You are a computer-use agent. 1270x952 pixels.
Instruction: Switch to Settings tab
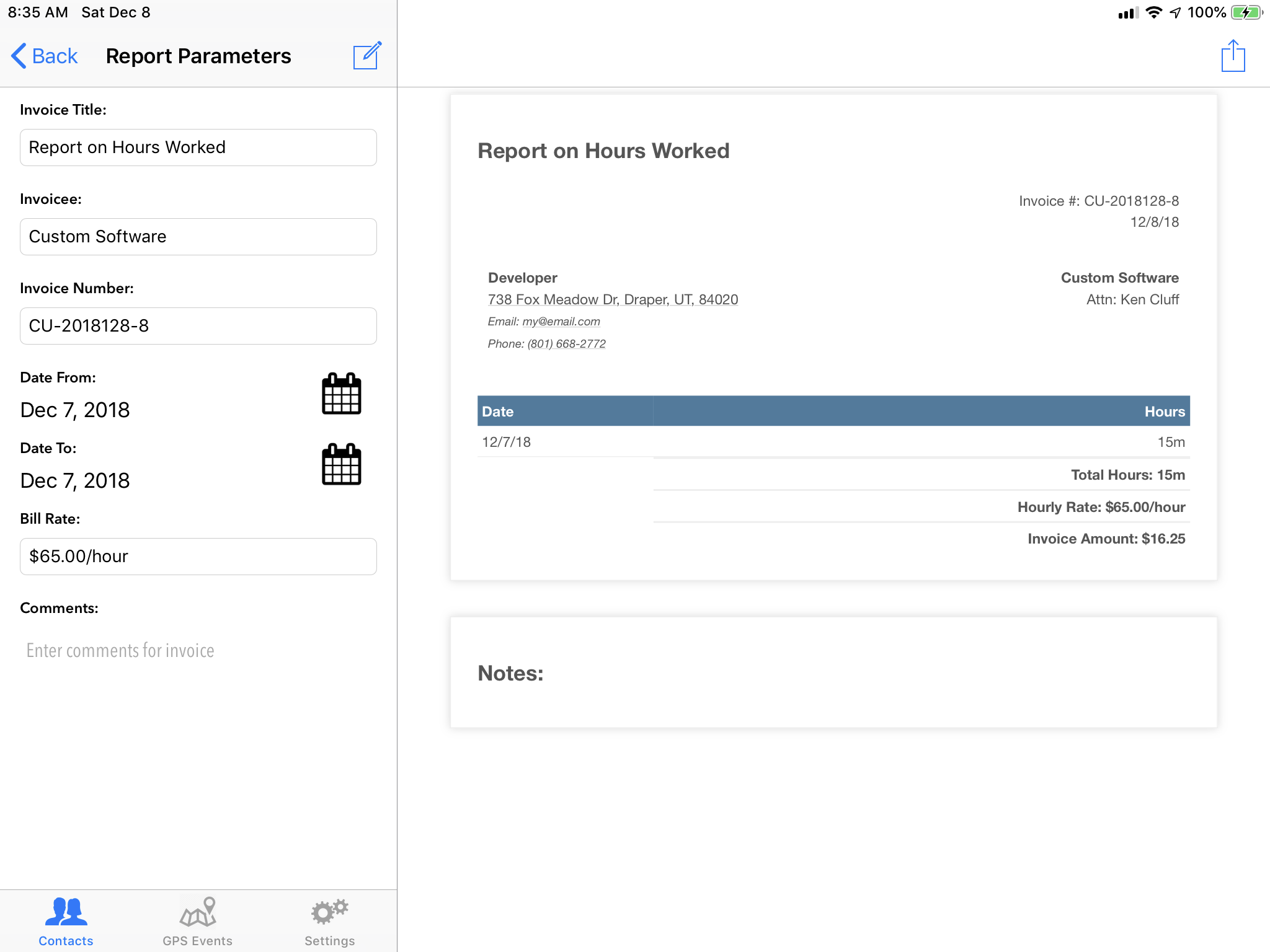(x=329, y=922)
